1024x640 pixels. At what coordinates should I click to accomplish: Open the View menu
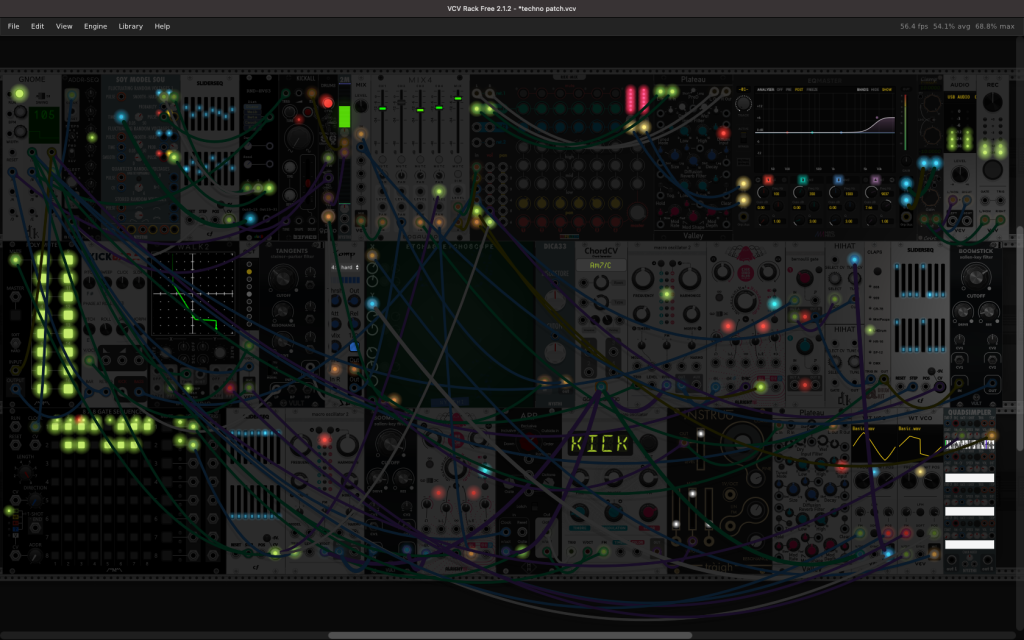click(64, 26)
